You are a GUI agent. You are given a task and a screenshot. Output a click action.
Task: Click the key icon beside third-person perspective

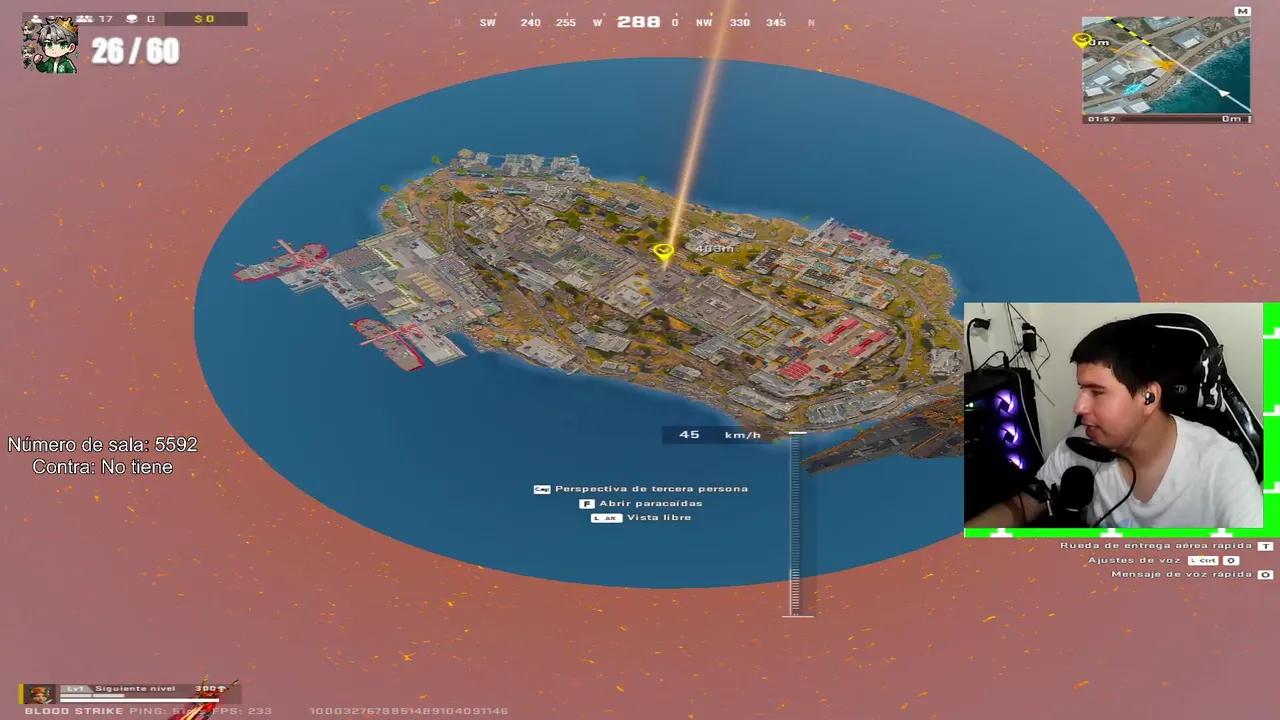point(542,489)
